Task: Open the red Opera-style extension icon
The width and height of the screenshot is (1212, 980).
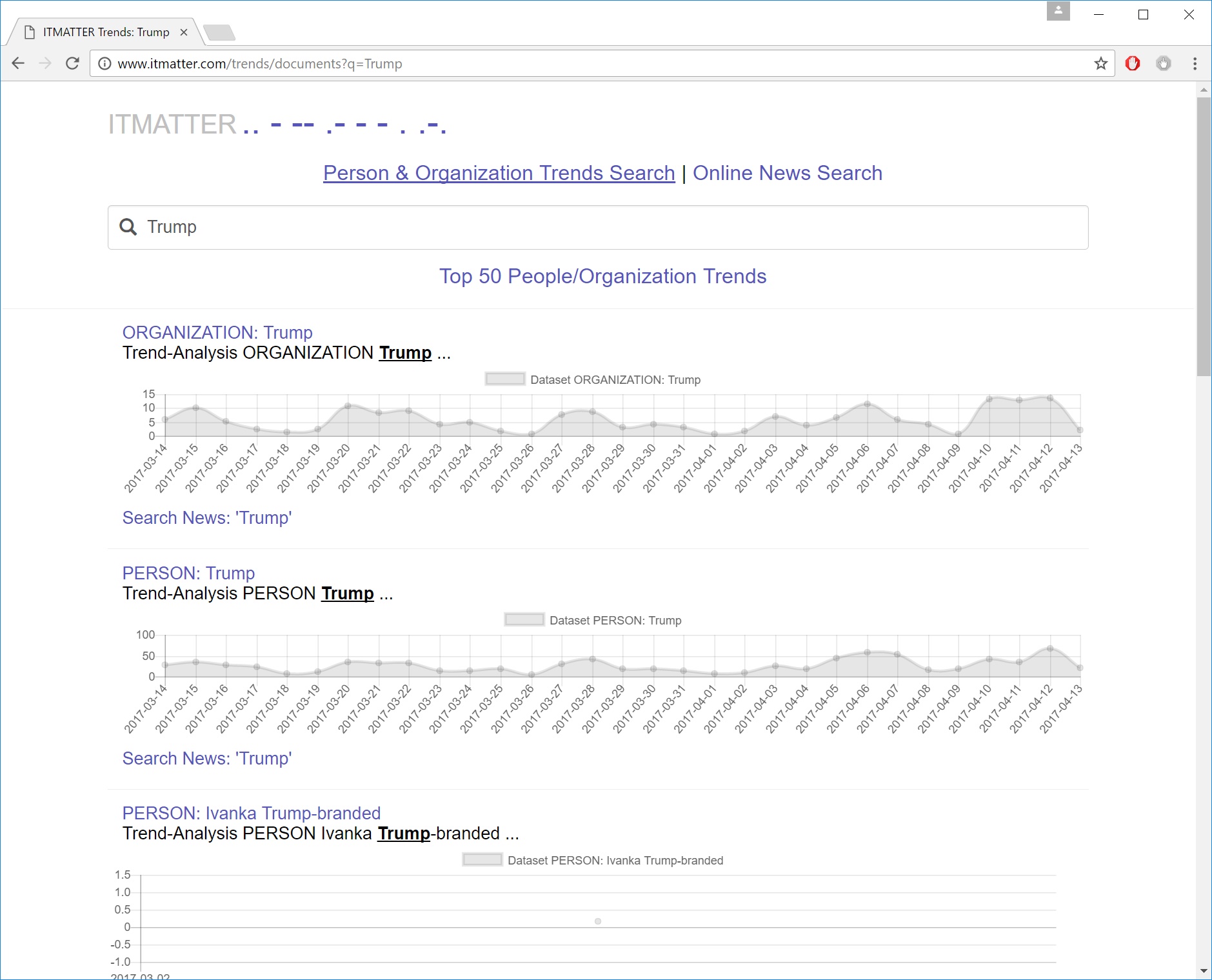Action: tap(1133, 63)
